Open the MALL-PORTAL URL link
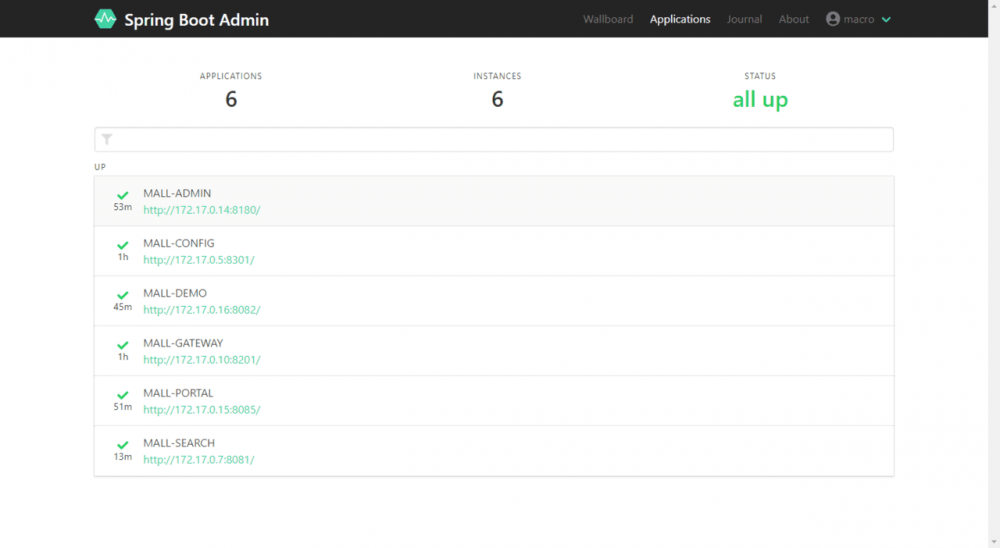Screen dimensions: 1000x548 pos(202,410)
